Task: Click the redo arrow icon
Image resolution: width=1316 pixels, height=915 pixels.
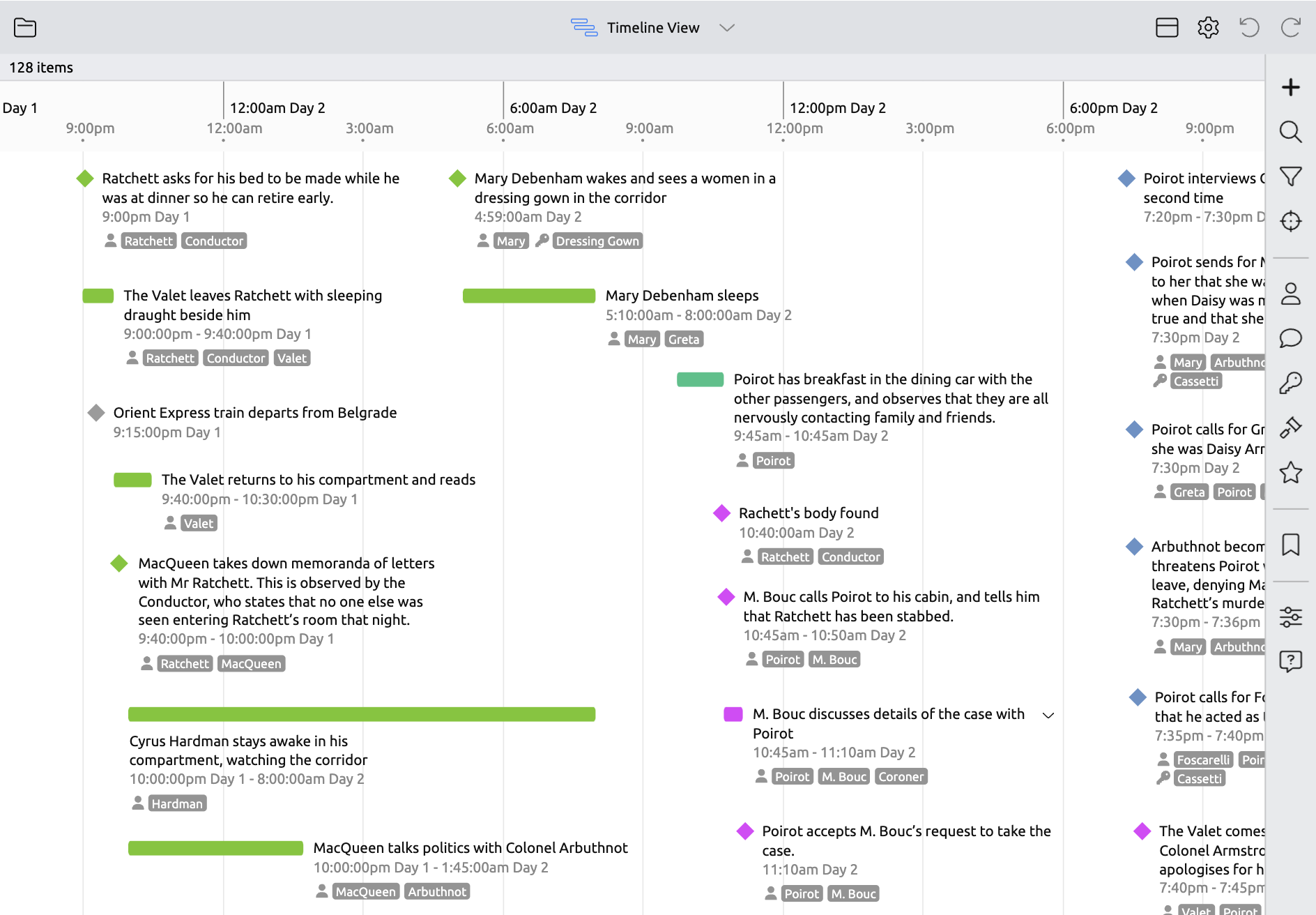Action: coord(1291,27)
